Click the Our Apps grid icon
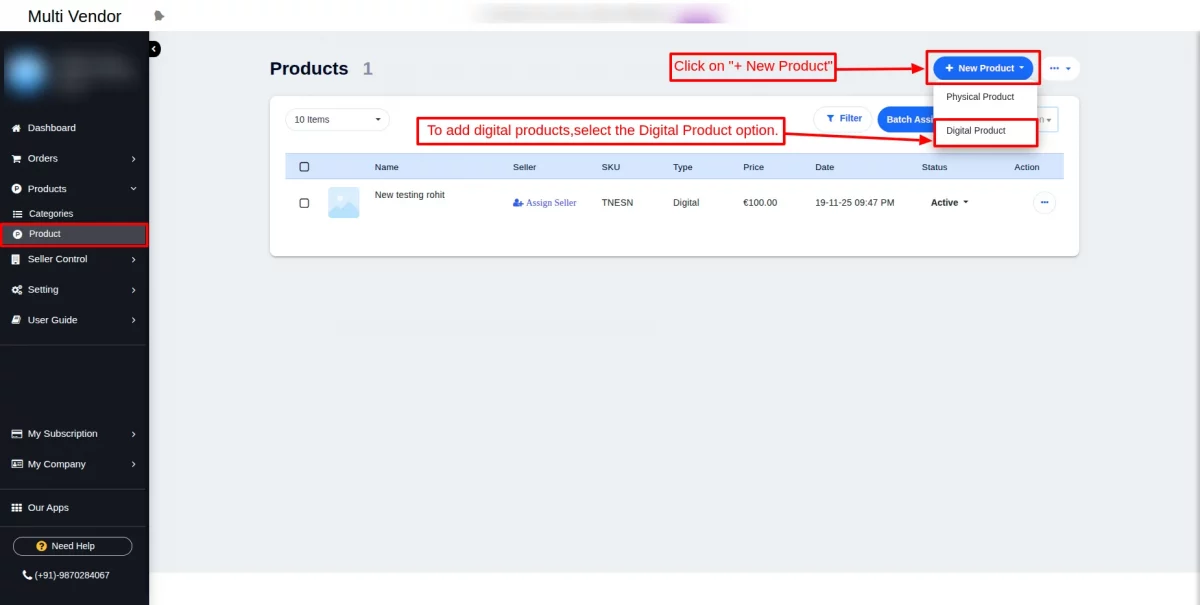The image size is (1200, 605). tap(16, 508)
